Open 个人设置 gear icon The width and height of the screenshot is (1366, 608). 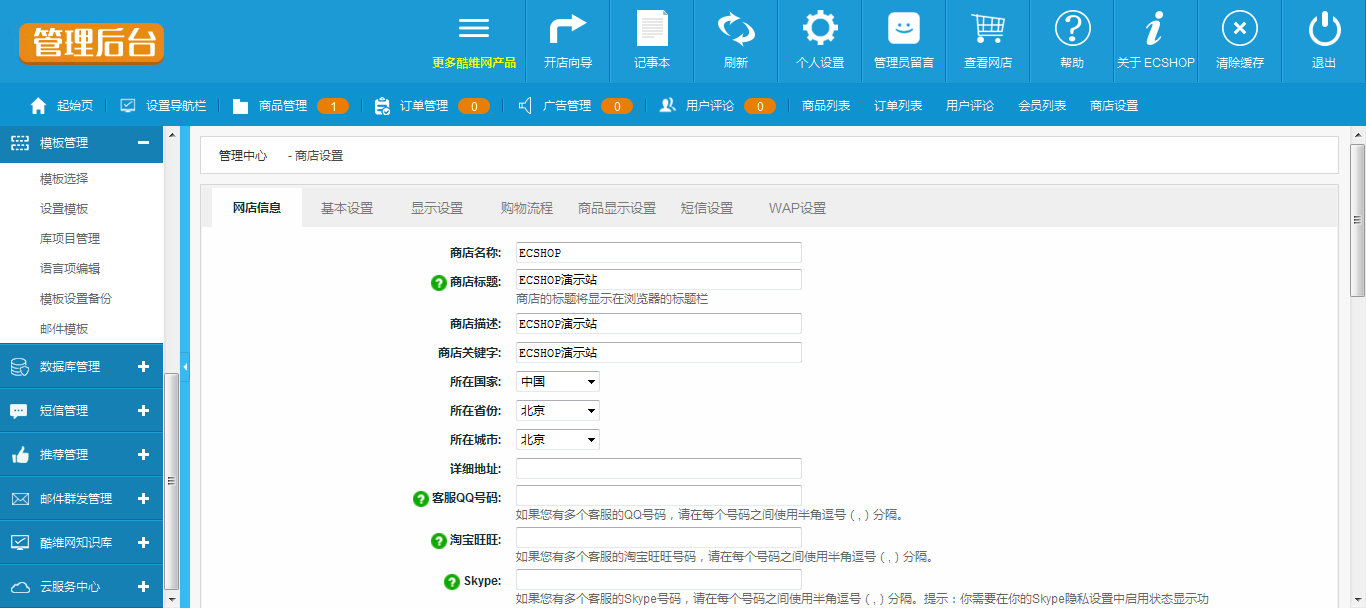(820, 29)
